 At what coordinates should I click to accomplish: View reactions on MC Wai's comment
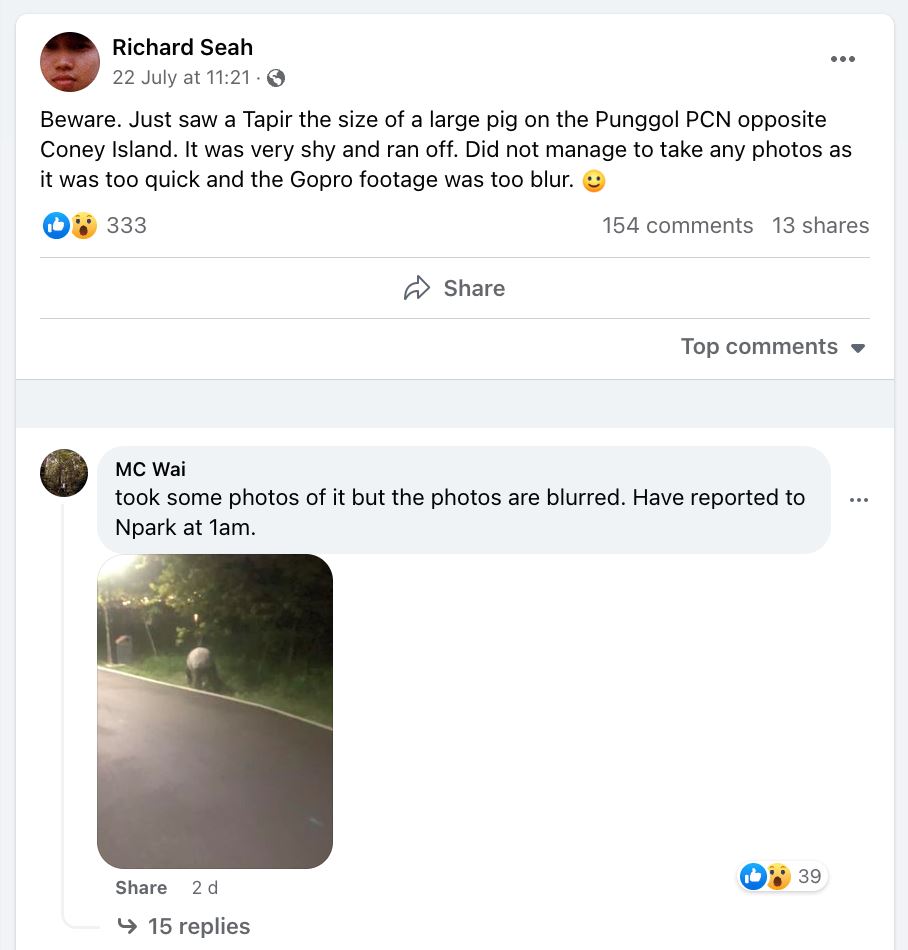[x=782, y=877]
